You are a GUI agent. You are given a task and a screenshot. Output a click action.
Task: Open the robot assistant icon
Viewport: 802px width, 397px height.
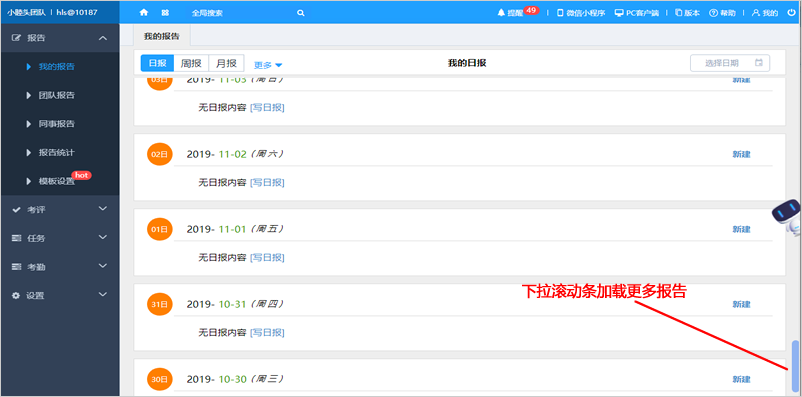point(788,216)
